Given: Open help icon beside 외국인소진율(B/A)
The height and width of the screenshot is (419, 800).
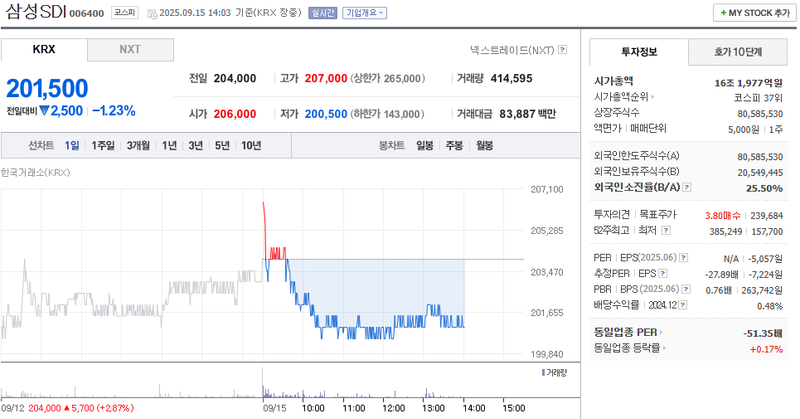Looking at the screenshot, I should point(687,187).
